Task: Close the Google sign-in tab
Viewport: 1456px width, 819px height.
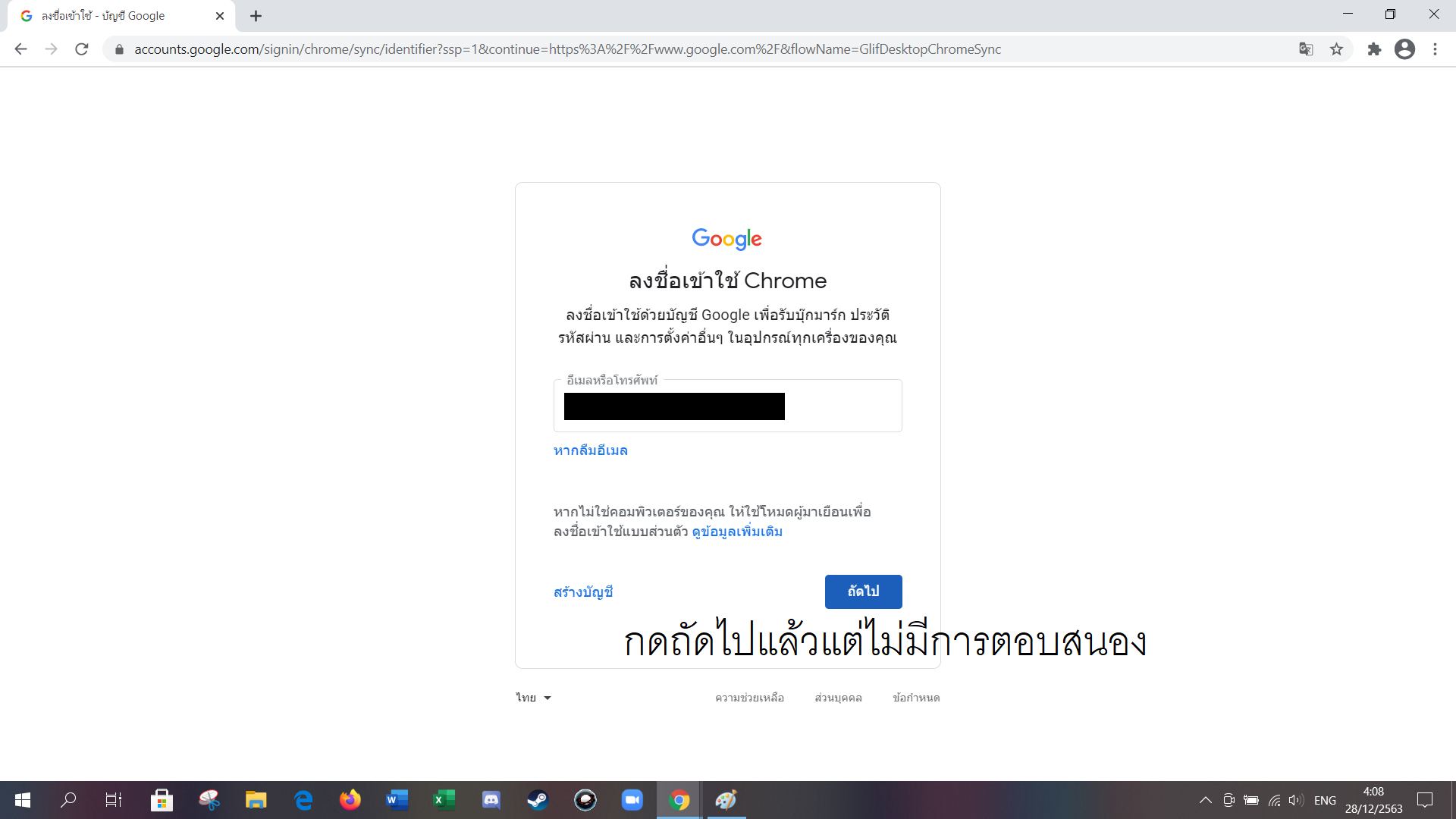Action: [x=220, y=16]
